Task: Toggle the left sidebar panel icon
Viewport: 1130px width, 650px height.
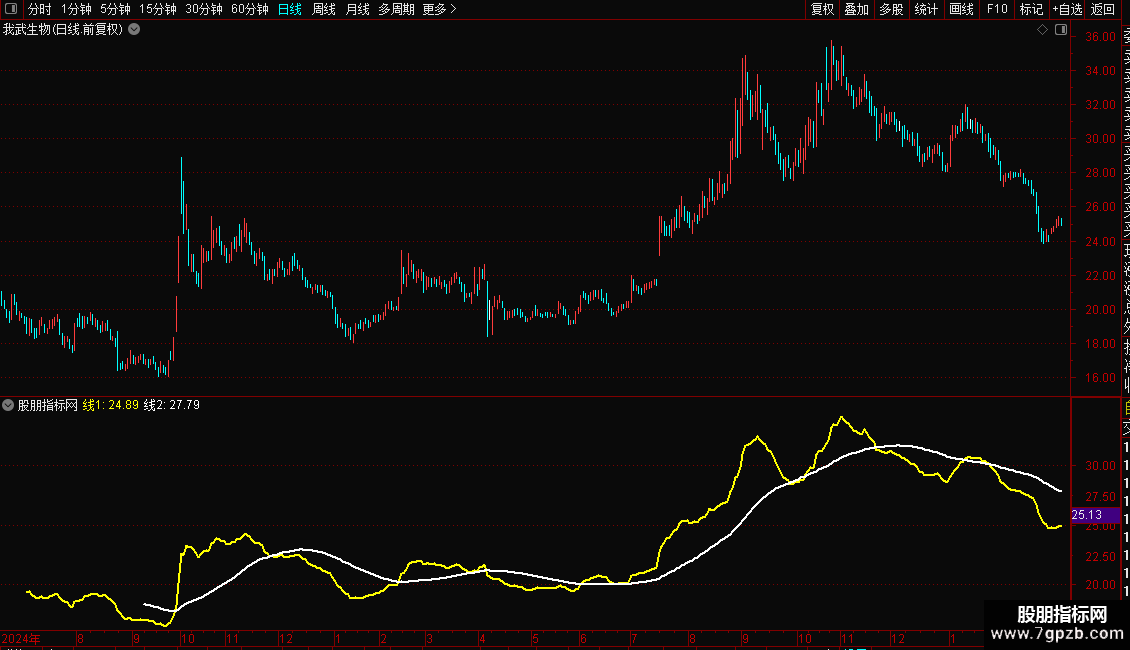Action: pyautogui.click(x=11, y=9)
